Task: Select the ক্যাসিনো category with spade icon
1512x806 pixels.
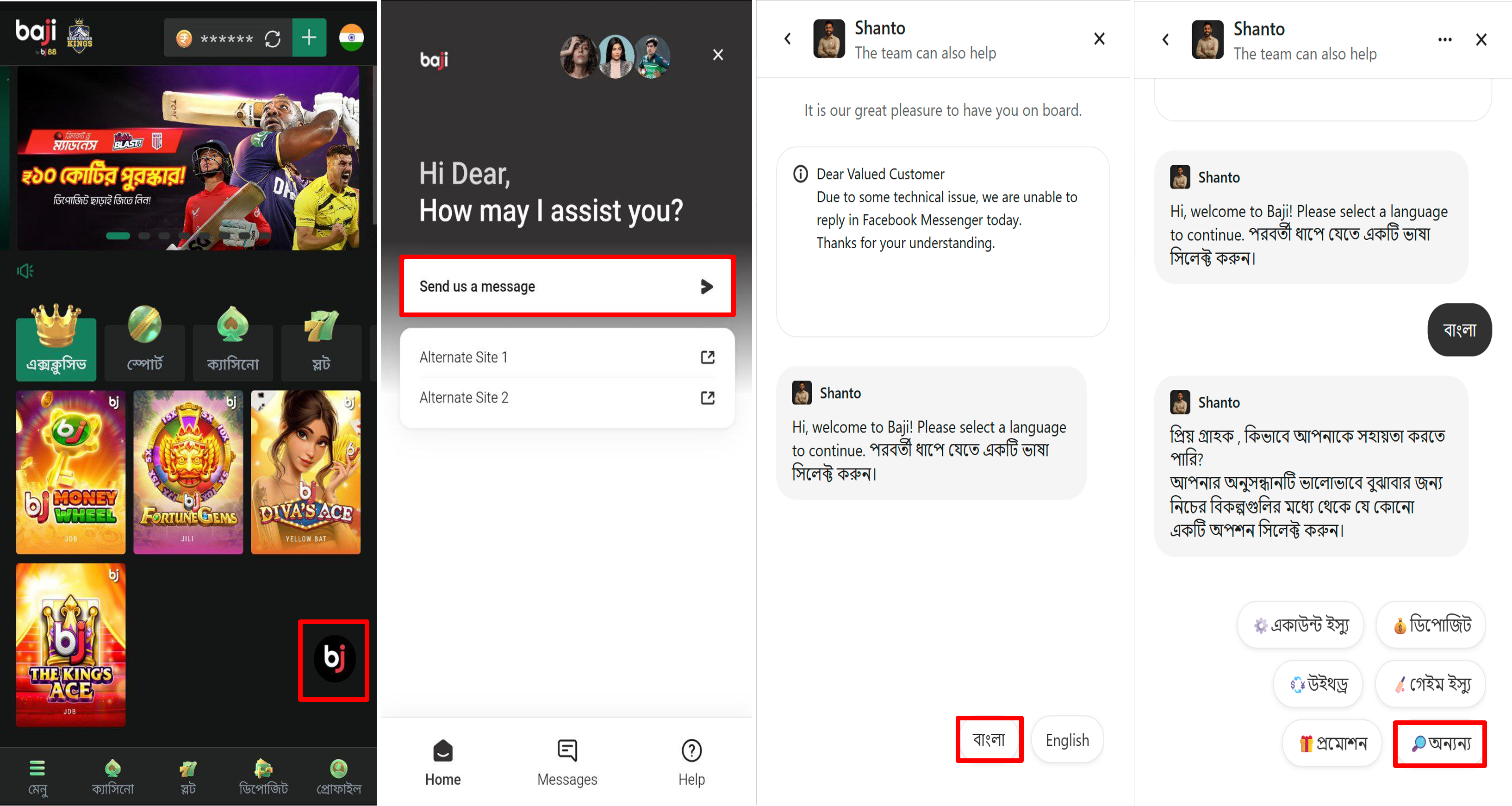Action: tap(233, 343)
